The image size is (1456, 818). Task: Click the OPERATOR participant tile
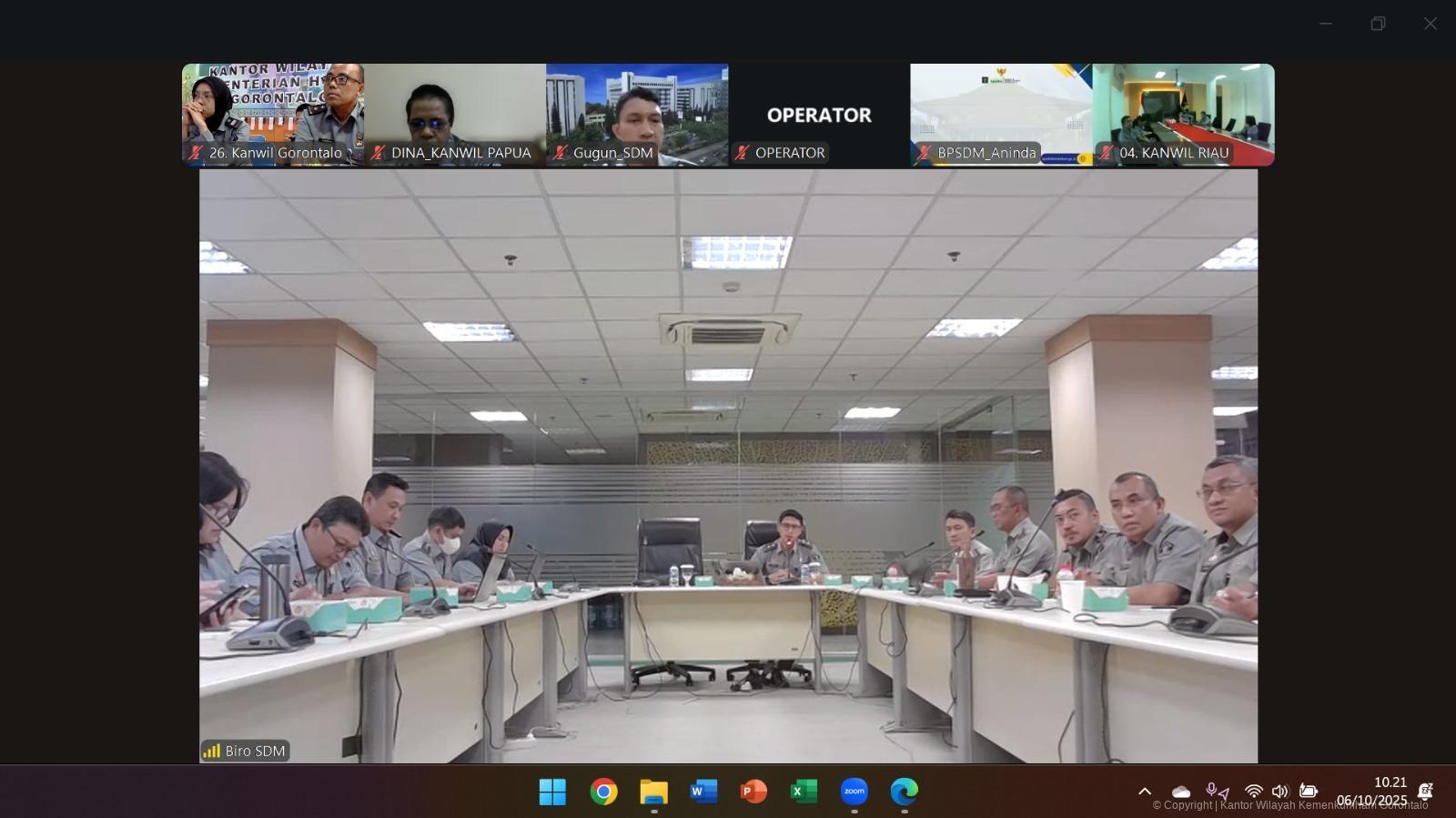click(819, 114)
